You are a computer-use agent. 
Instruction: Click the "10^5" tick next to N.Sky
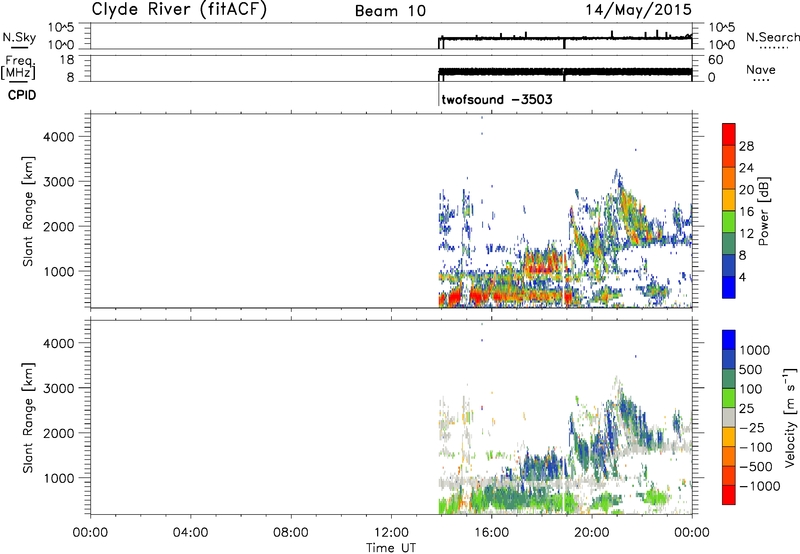61,28
